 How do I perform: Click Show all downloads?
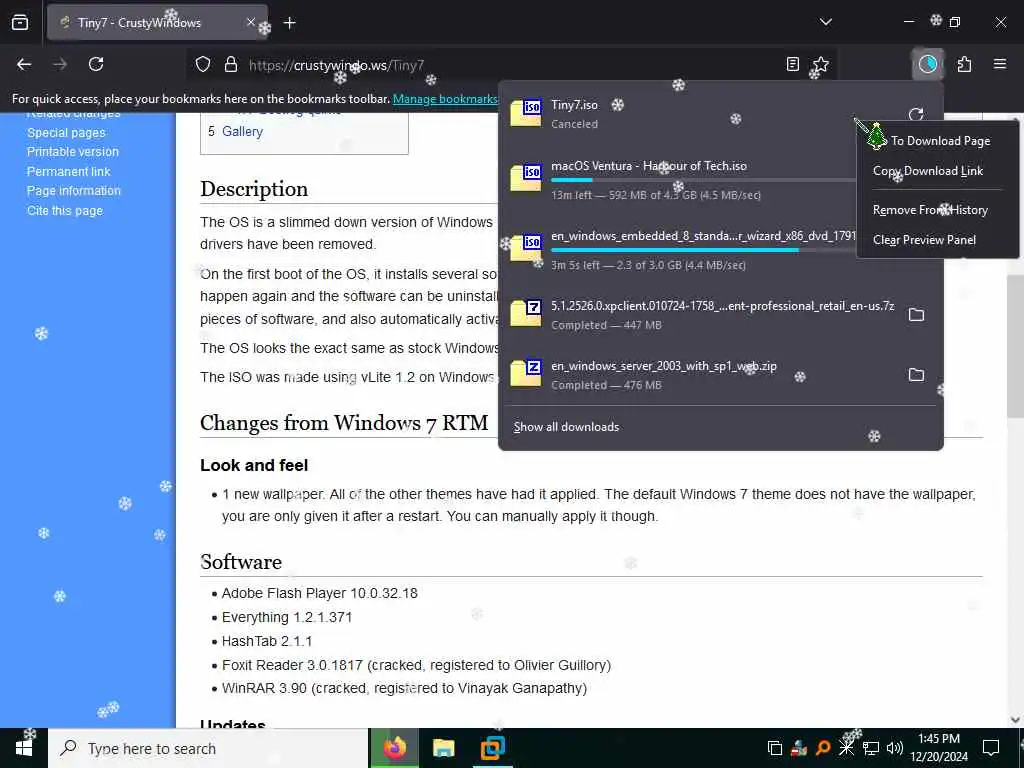coord(566,427)
